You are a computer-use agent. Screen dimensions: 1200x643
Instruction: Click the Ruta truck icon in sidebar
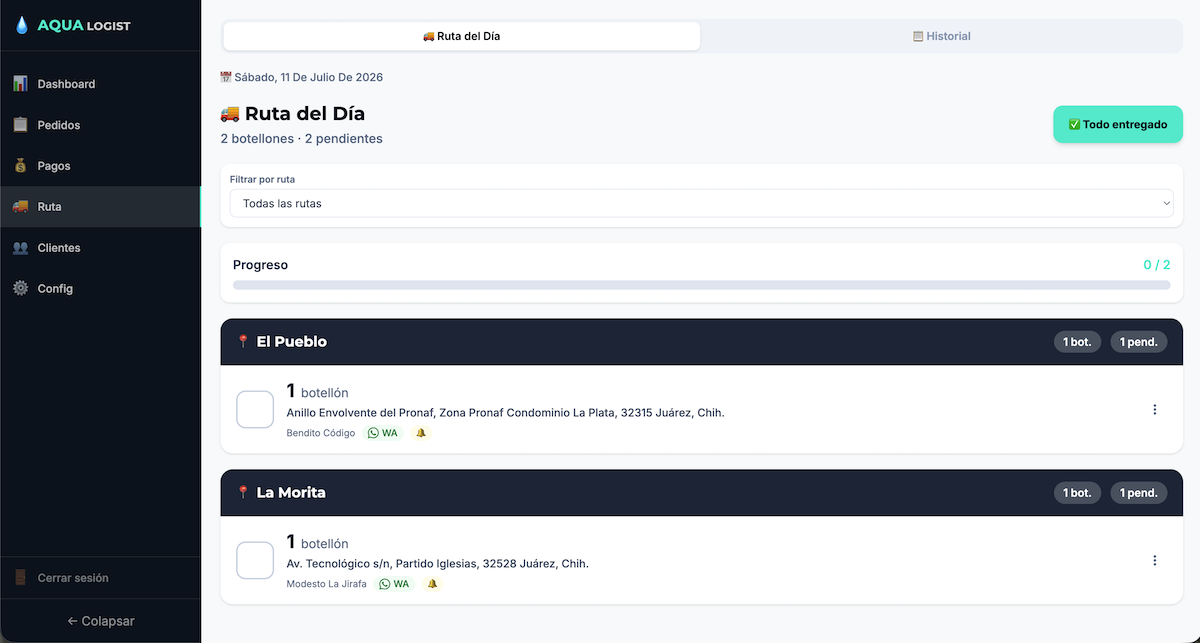point(20,207)
